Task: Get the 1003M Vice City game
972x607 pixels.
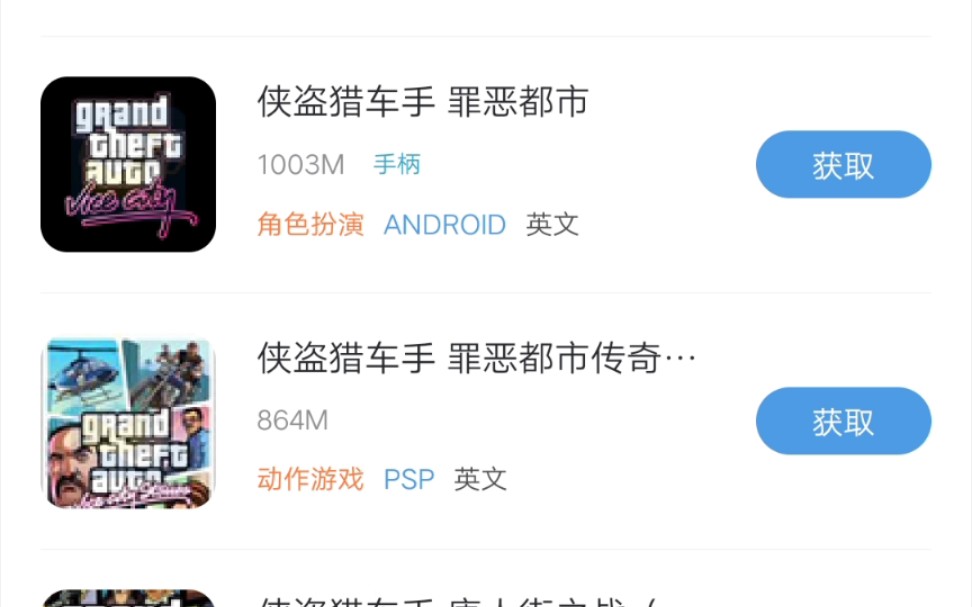Action: click(843, 164)
